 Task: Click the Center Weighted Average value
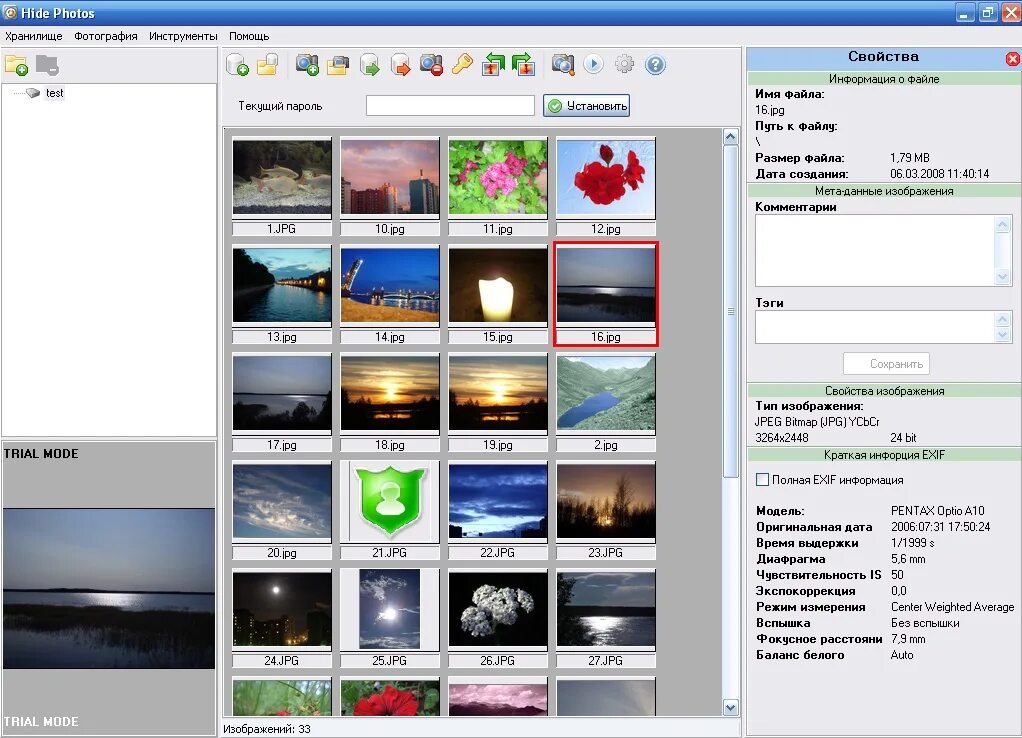[x=952, y=607]
